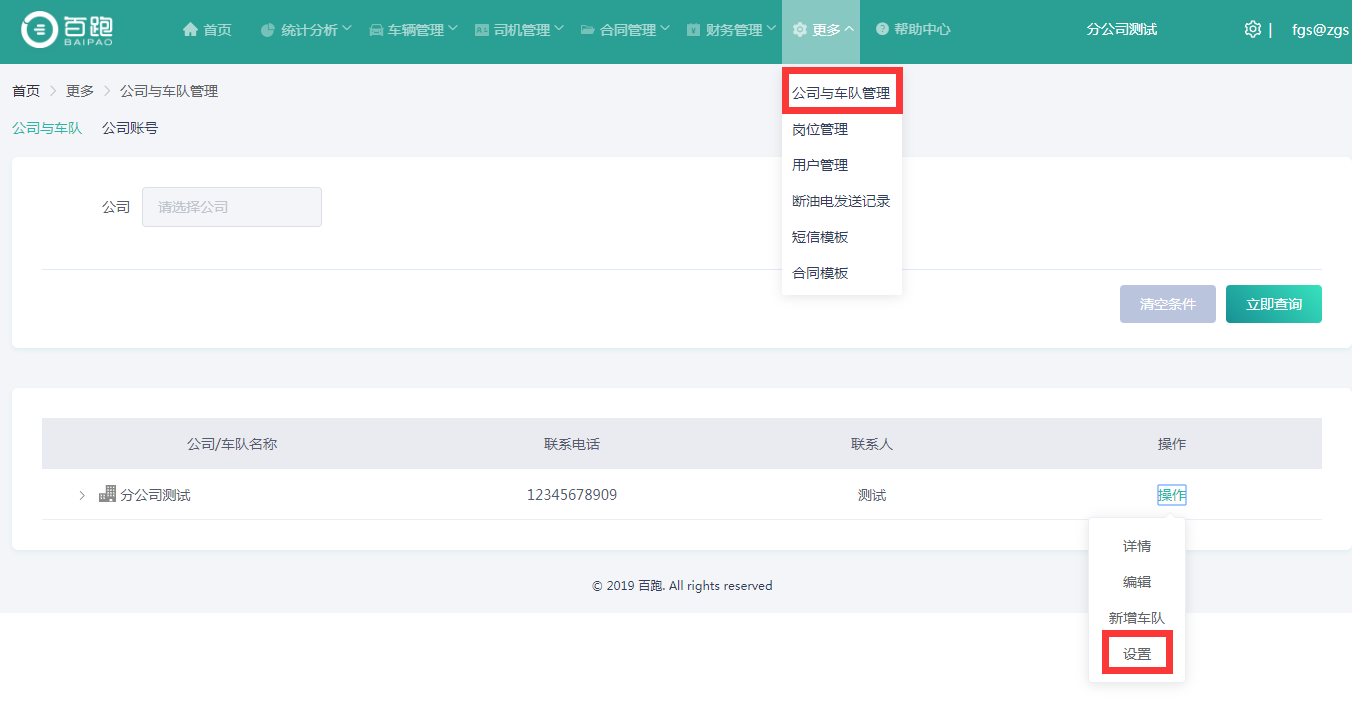This screenshot has width=1352, height=701.
Task: Click the home icon in navigation bar
Action: [x=190, y=30]
